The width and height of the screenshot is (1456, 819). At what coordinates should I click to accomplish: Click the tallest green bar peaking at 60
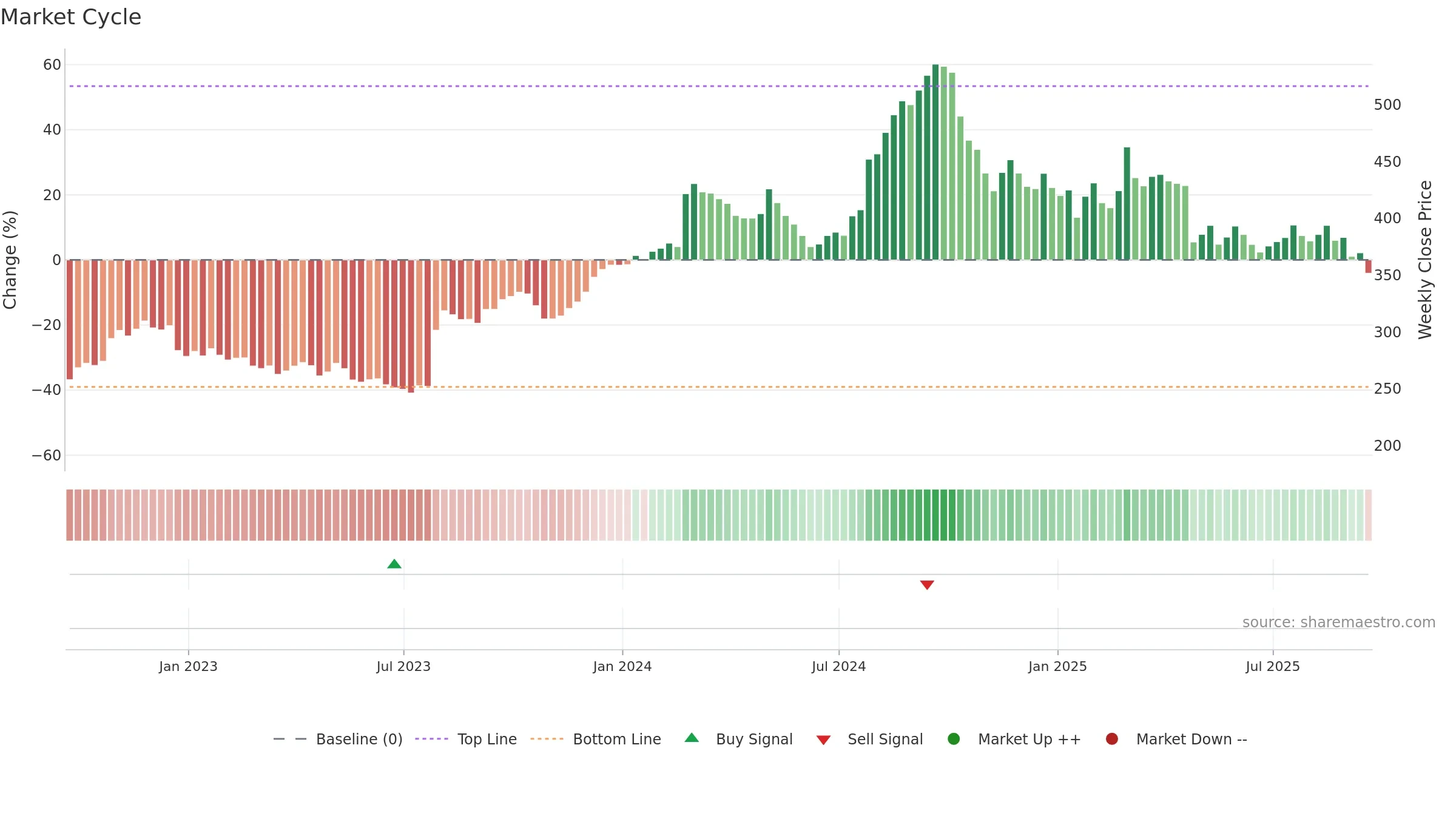[x=935, y=162]
